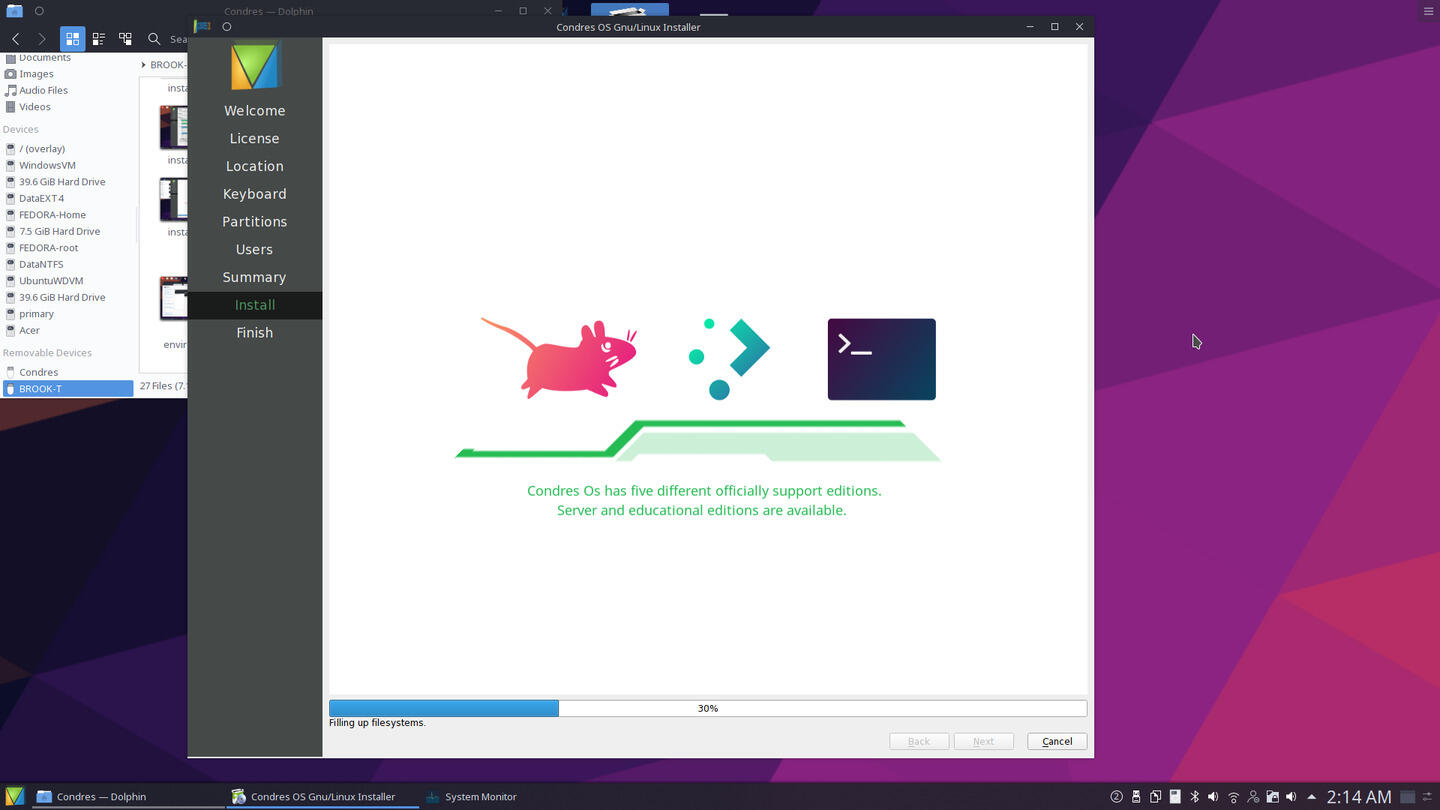
Task: Open Dolphin's search magnifier icon
Action: [x=154, y=39]
